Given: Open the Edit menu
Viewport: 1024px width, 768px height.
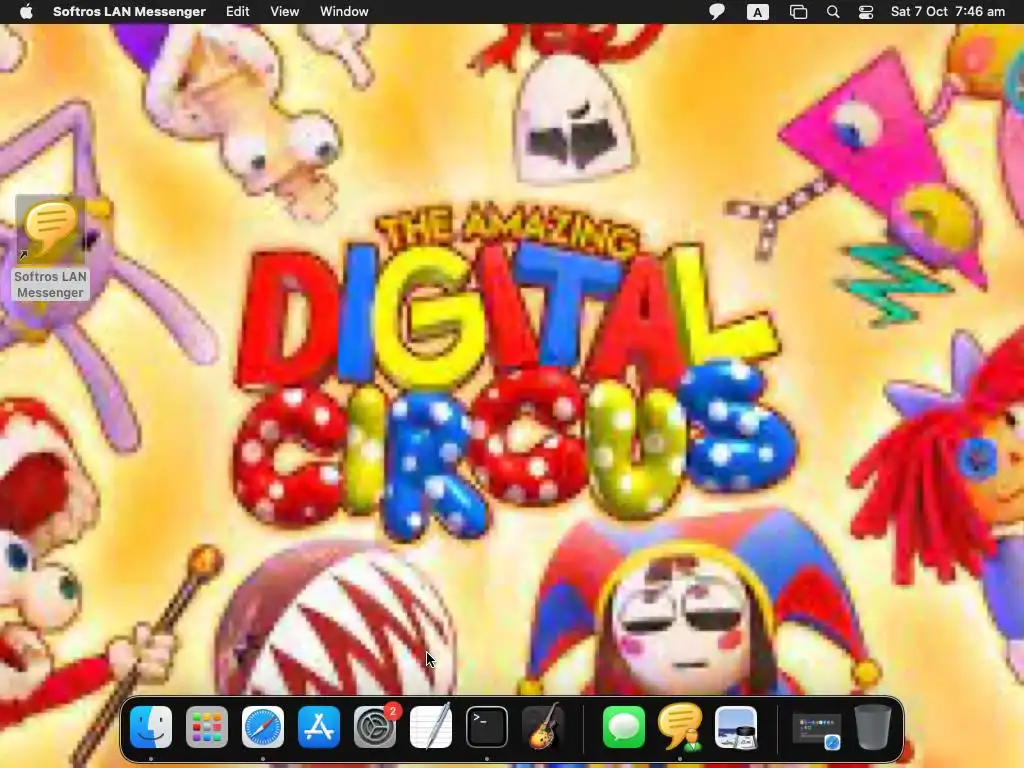Looking at the screenshot, I should [237, 11].
